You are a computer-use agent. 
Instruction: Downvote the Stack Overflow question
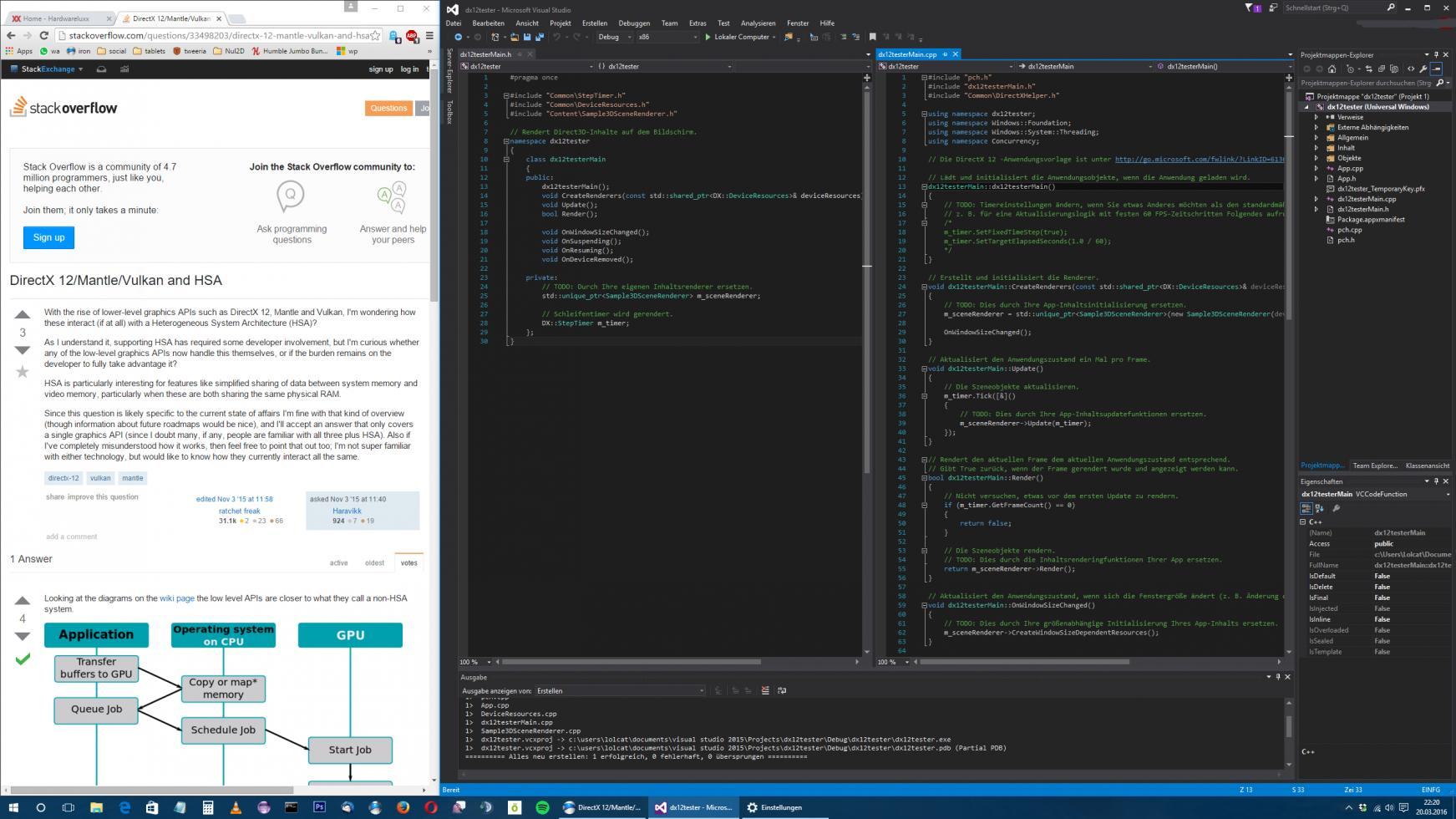tap(23, 350)
